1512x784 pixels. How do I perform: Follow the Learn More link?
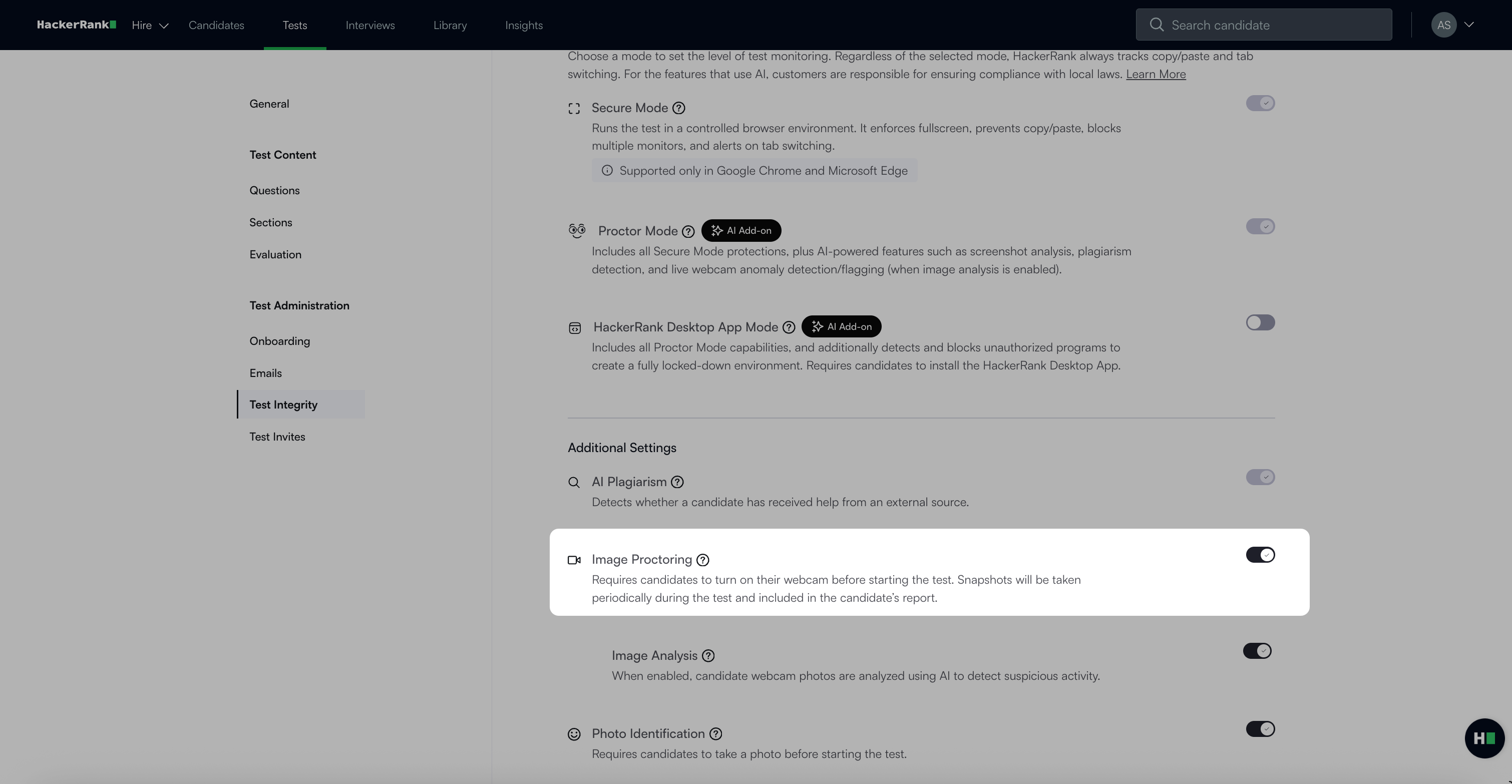[x=1155, y=74]
